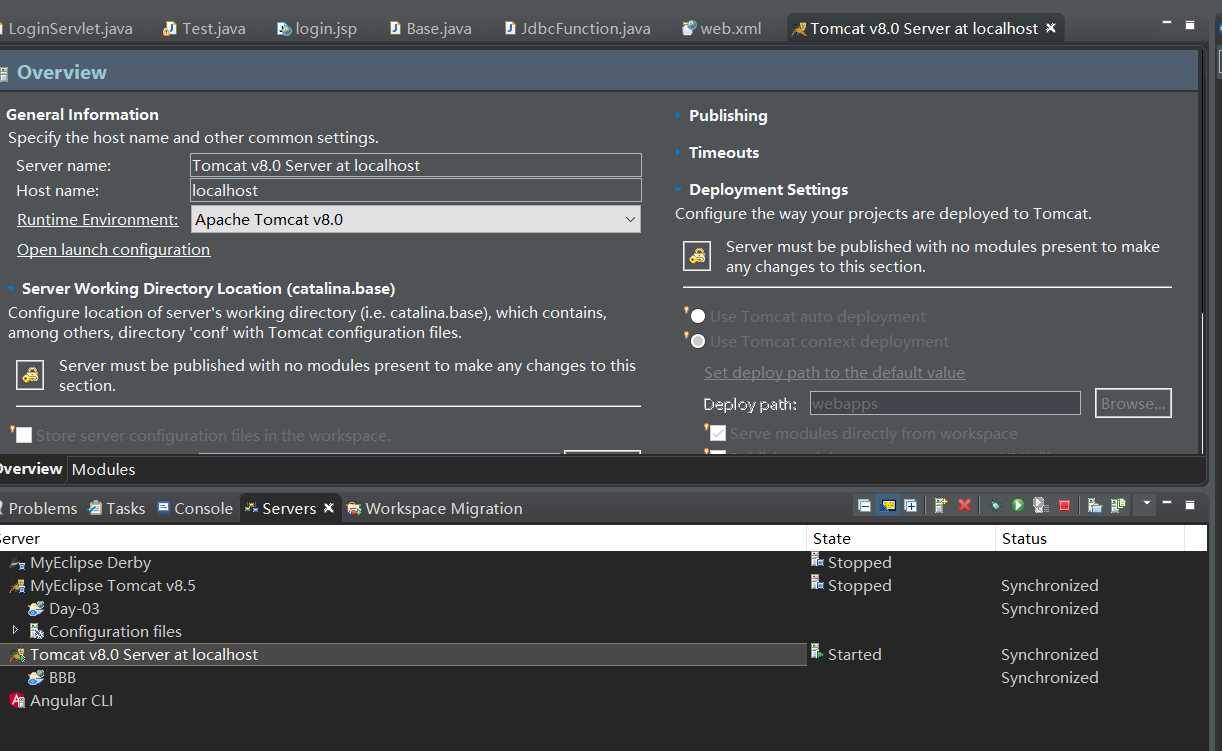
Task: Click Open launch configuration link
Action: [113, 249]
